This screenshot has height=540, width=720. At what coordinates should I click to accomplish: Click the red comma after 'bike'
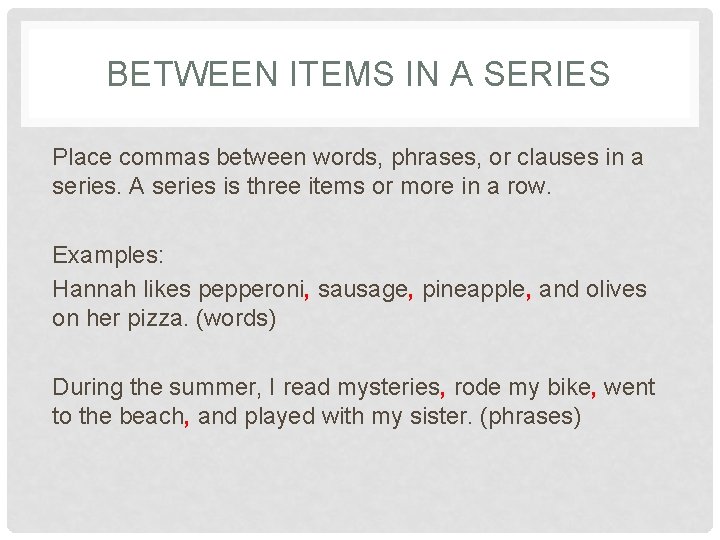(x=594, y=394)
